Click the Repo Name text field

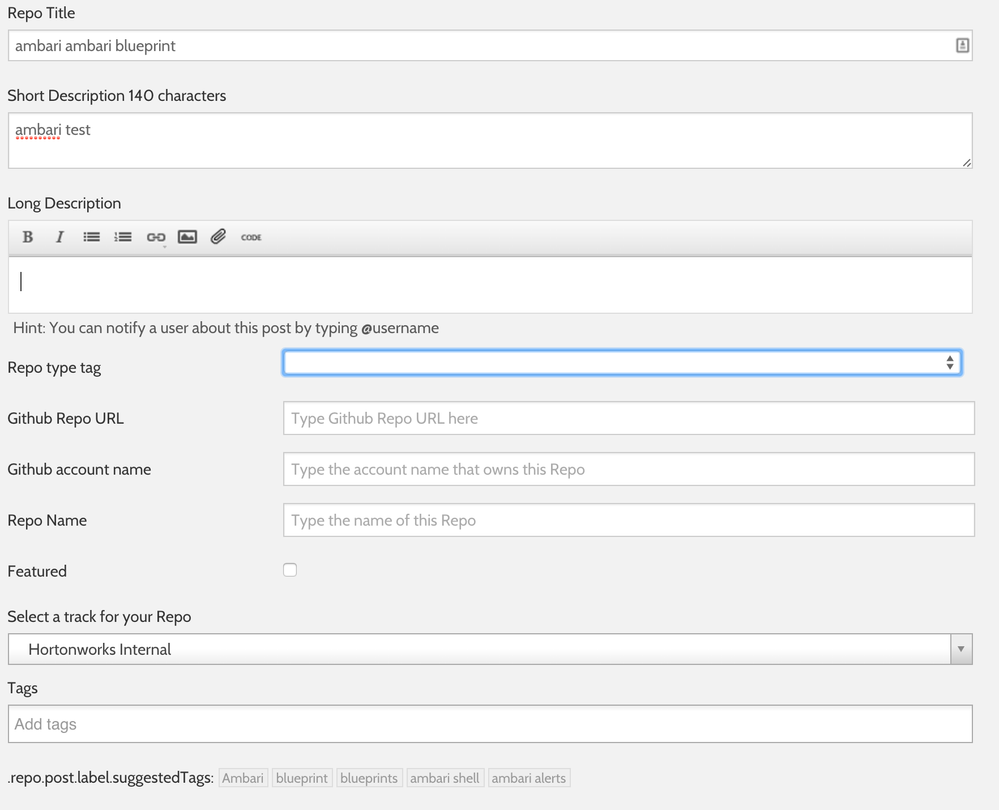point(628,520)
